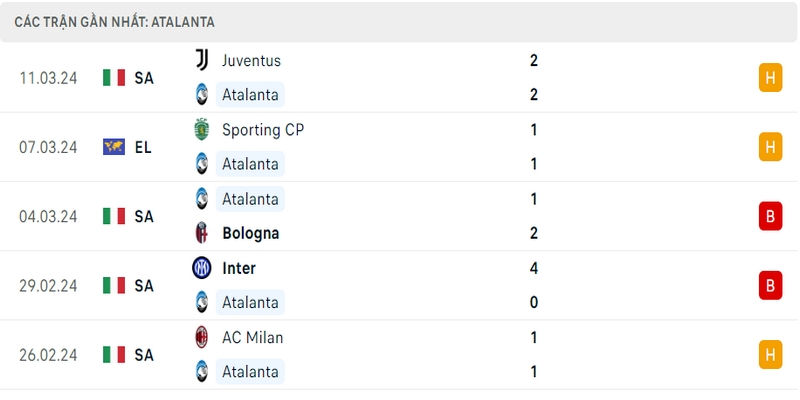Click the Italy flag beside 11.03.24

pos(114,78)
